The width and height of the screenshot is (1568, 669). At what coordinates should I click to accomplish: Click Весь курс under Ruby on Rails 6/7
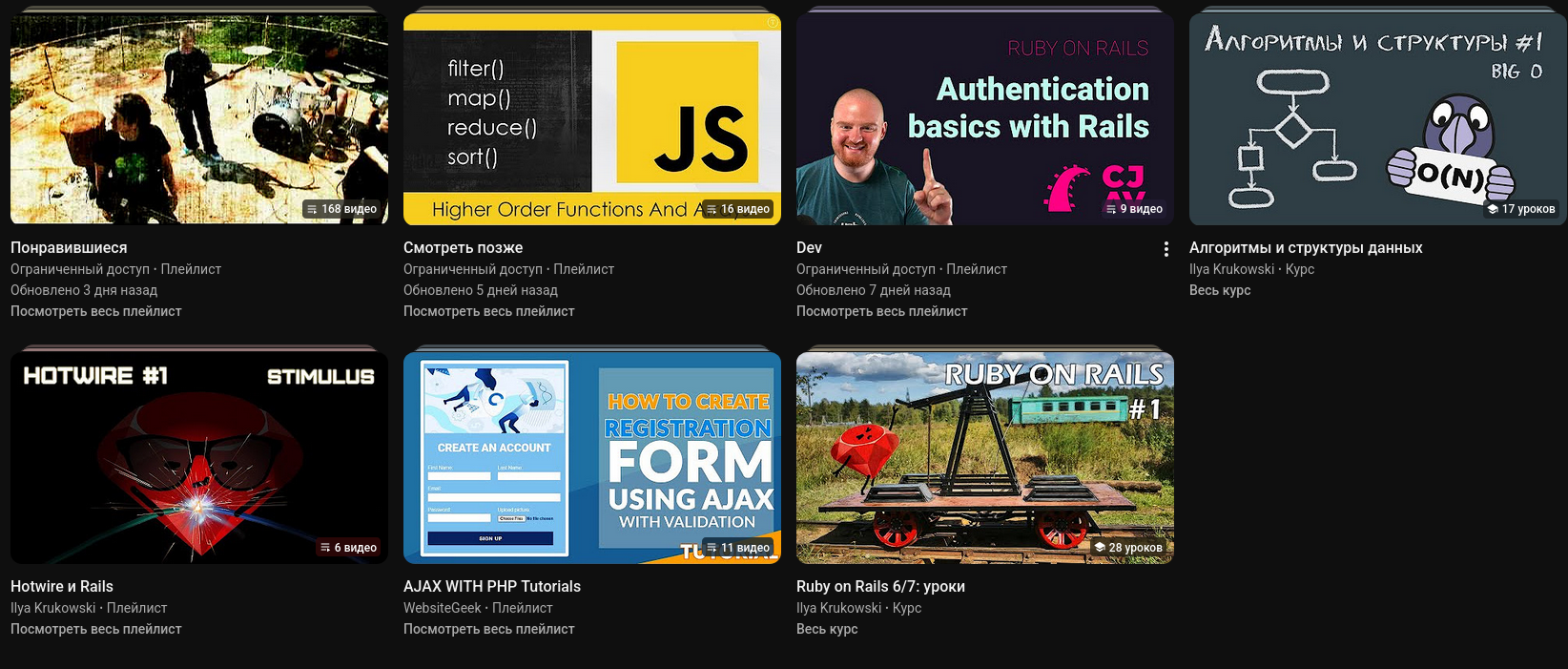pos(827,629)
